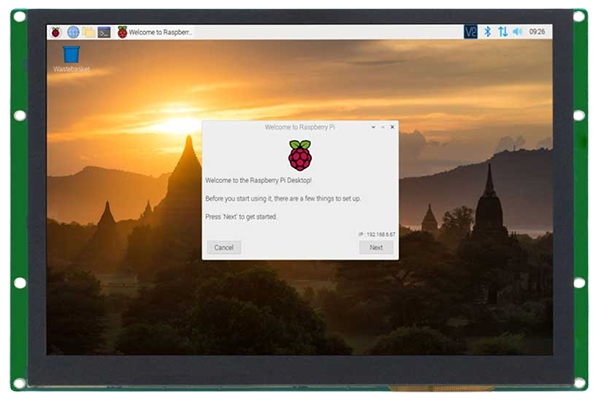Open the VNC server tray icon

tap(470, 32)
